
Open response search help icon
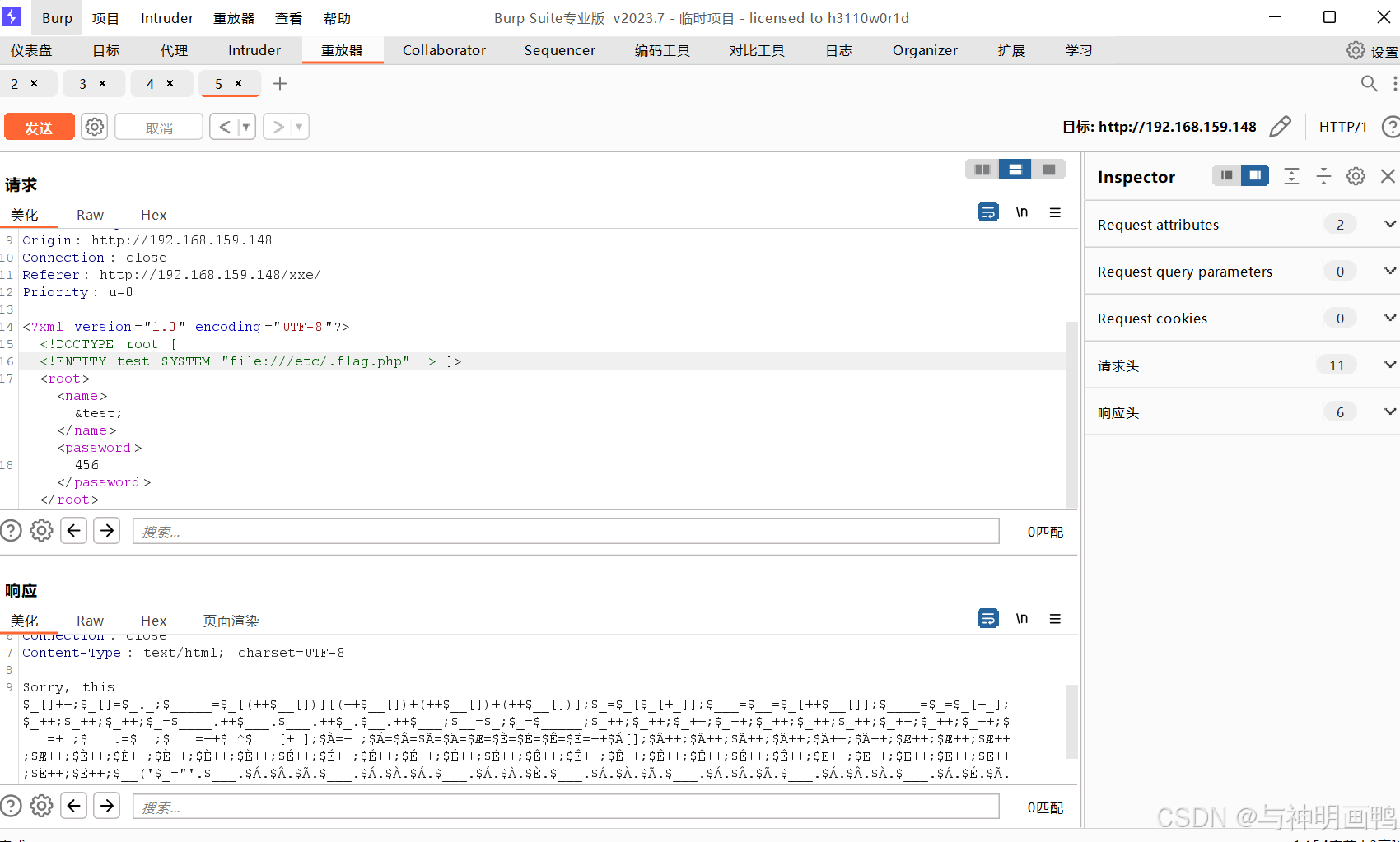[x=11, y=806]
